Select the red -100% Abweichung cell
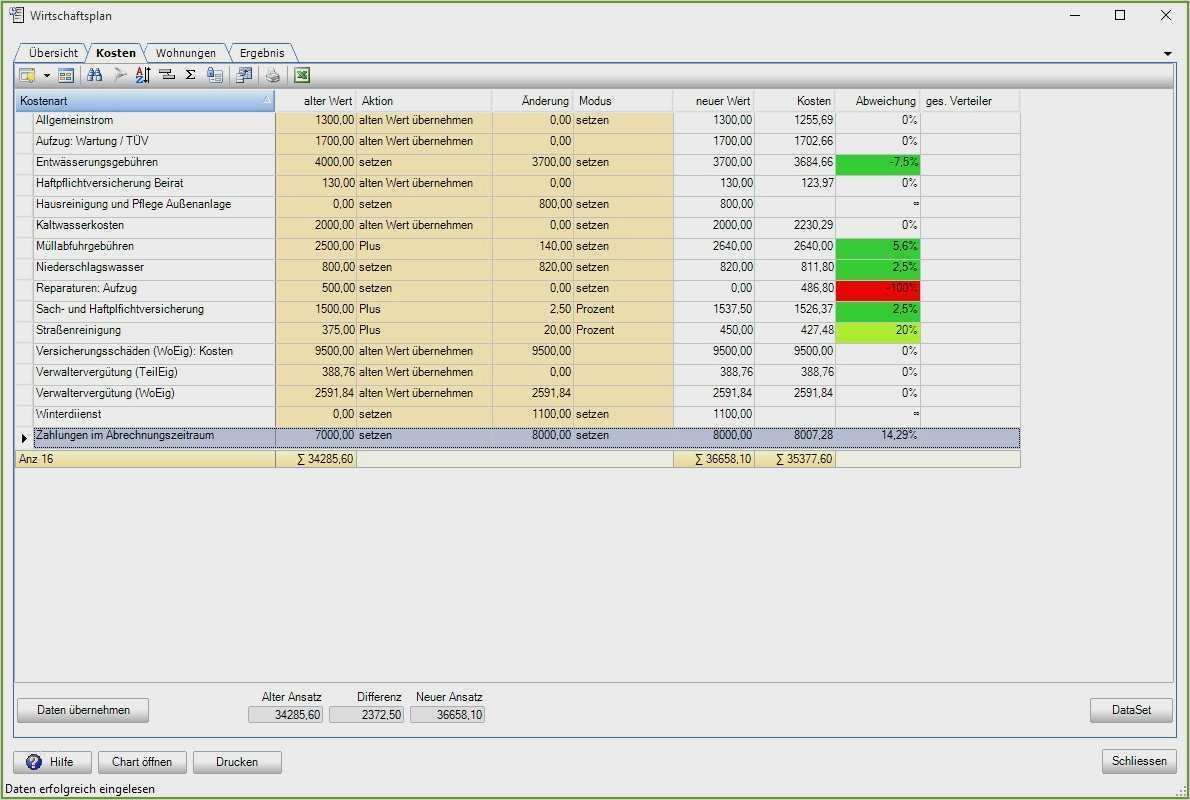This screenshot has height=800, width=1190. [877, 288]
